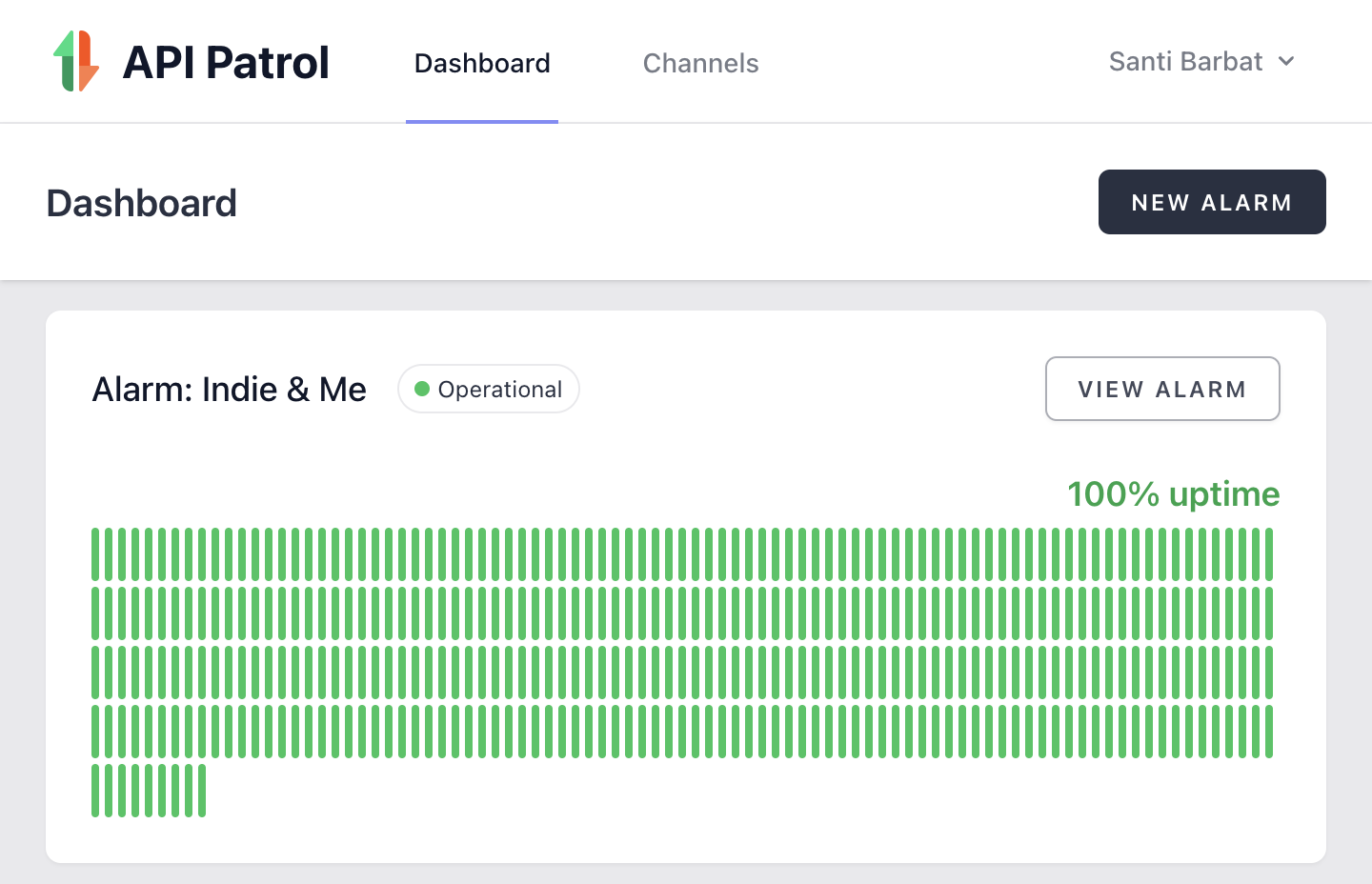Click the last bar in the short bottom row
Viewport: 1372px width, 884px height.
pyautogui.click(x=202, y=791)
